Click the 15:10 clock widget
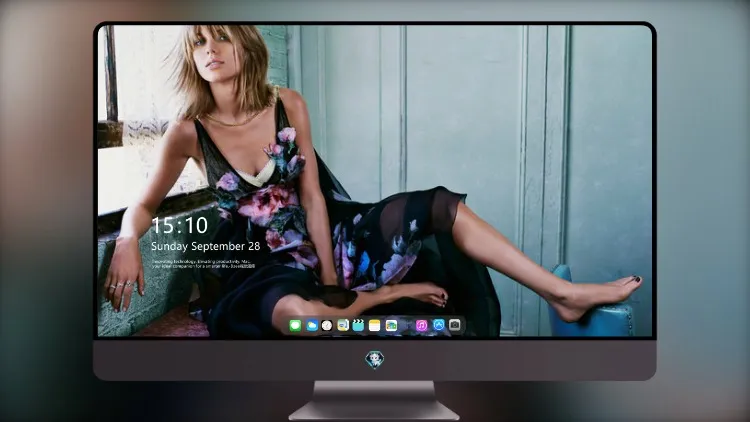Viewport: 750px width, 422px height. click(x=180, y=225)
